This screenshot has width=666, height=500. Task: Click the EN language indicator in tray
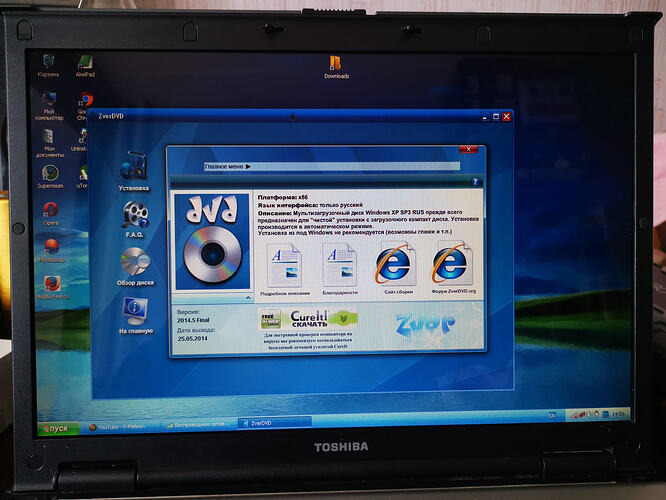point(552,415)
